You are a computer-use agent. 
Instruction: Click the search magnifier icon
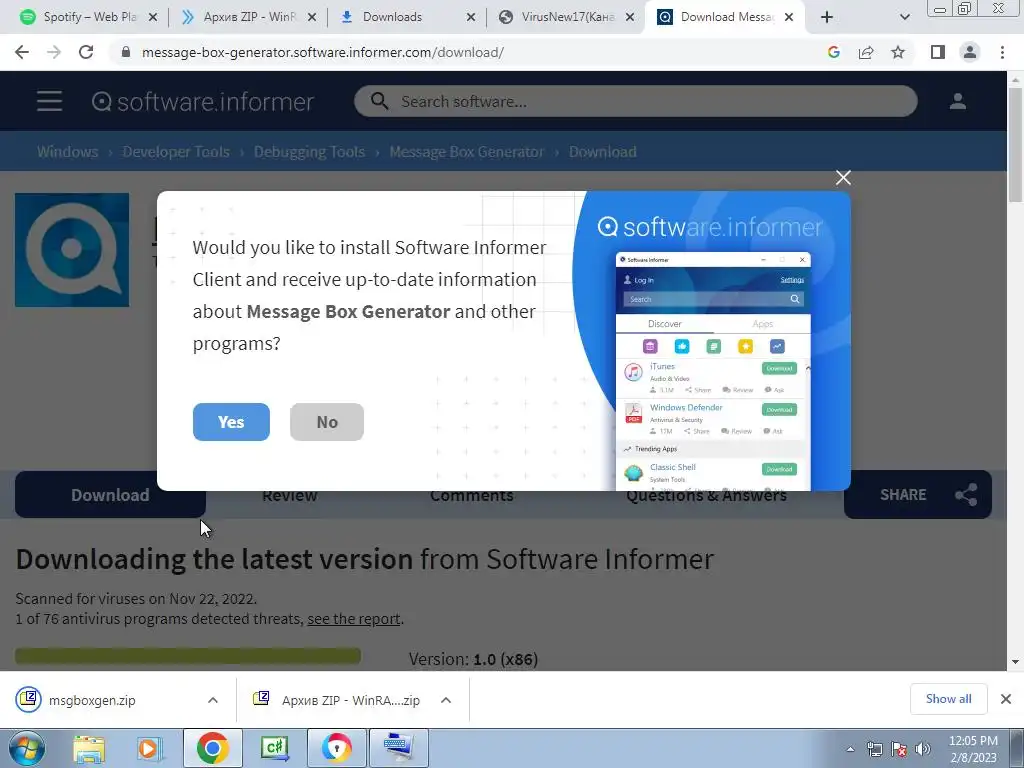[x=379, y=101]
